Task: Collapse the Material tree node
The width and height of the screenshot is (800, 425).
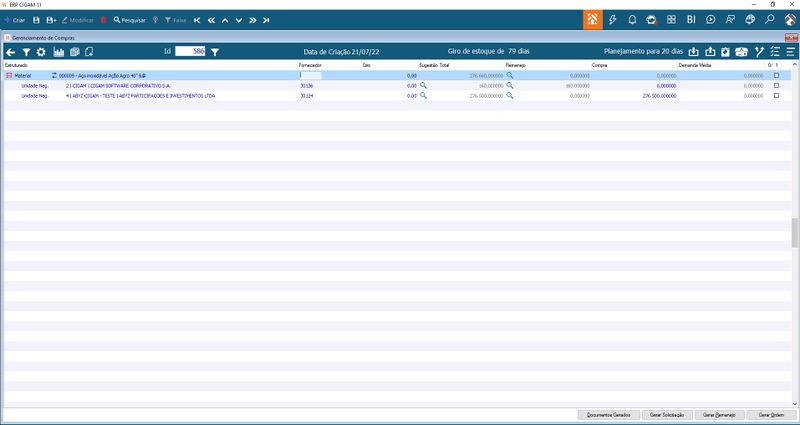Action: (x=9, y=75)
